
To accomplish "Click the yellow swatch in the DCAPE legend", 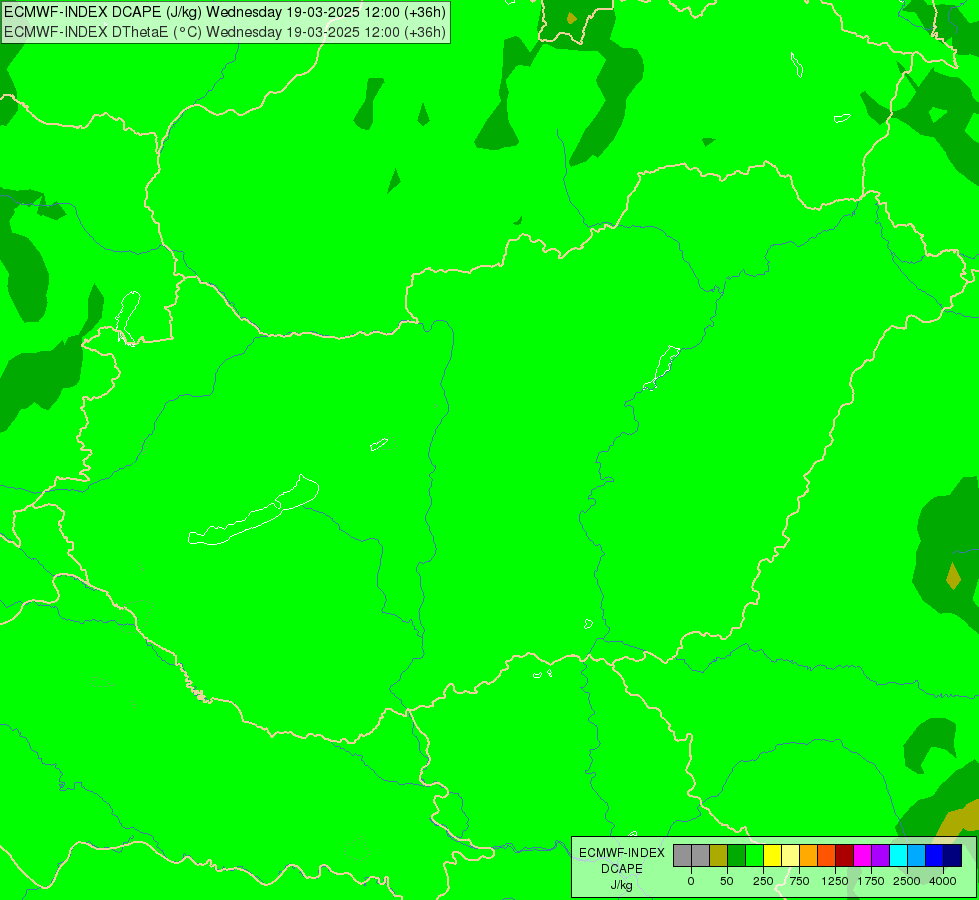I will point(772,856).
